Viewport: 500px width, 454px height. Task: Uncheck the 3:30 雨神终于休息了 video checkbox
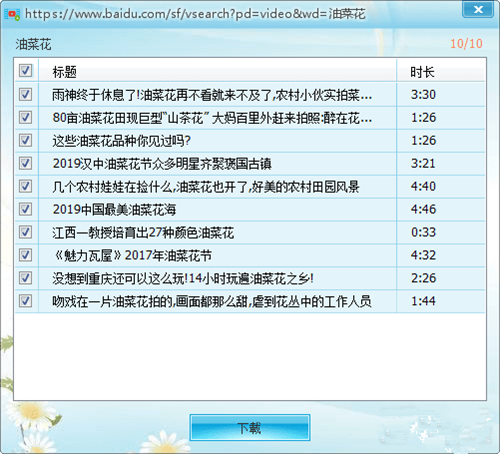(x=25, y=95)
